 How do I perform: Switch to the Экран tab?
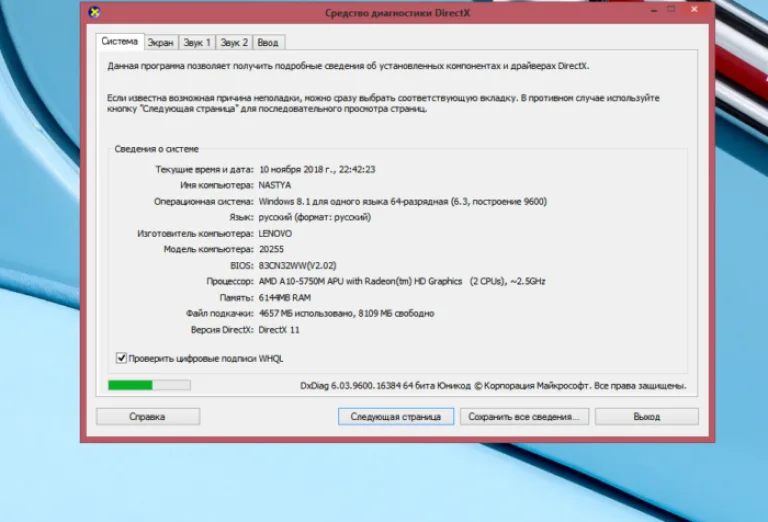coord(161,43)
